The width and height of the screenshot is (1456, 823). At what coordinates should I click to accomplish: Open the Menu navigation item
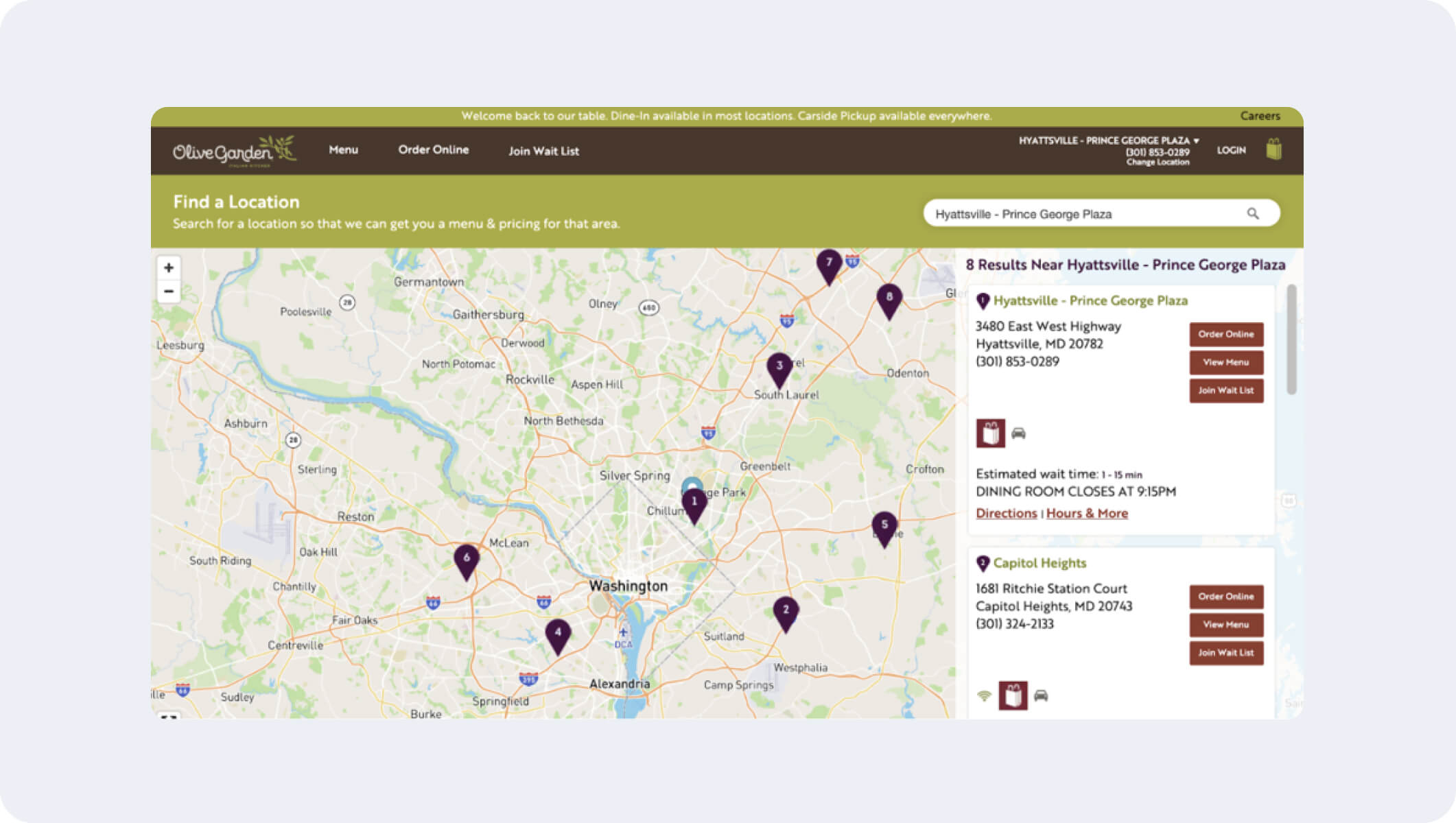(x=343, y=150)
